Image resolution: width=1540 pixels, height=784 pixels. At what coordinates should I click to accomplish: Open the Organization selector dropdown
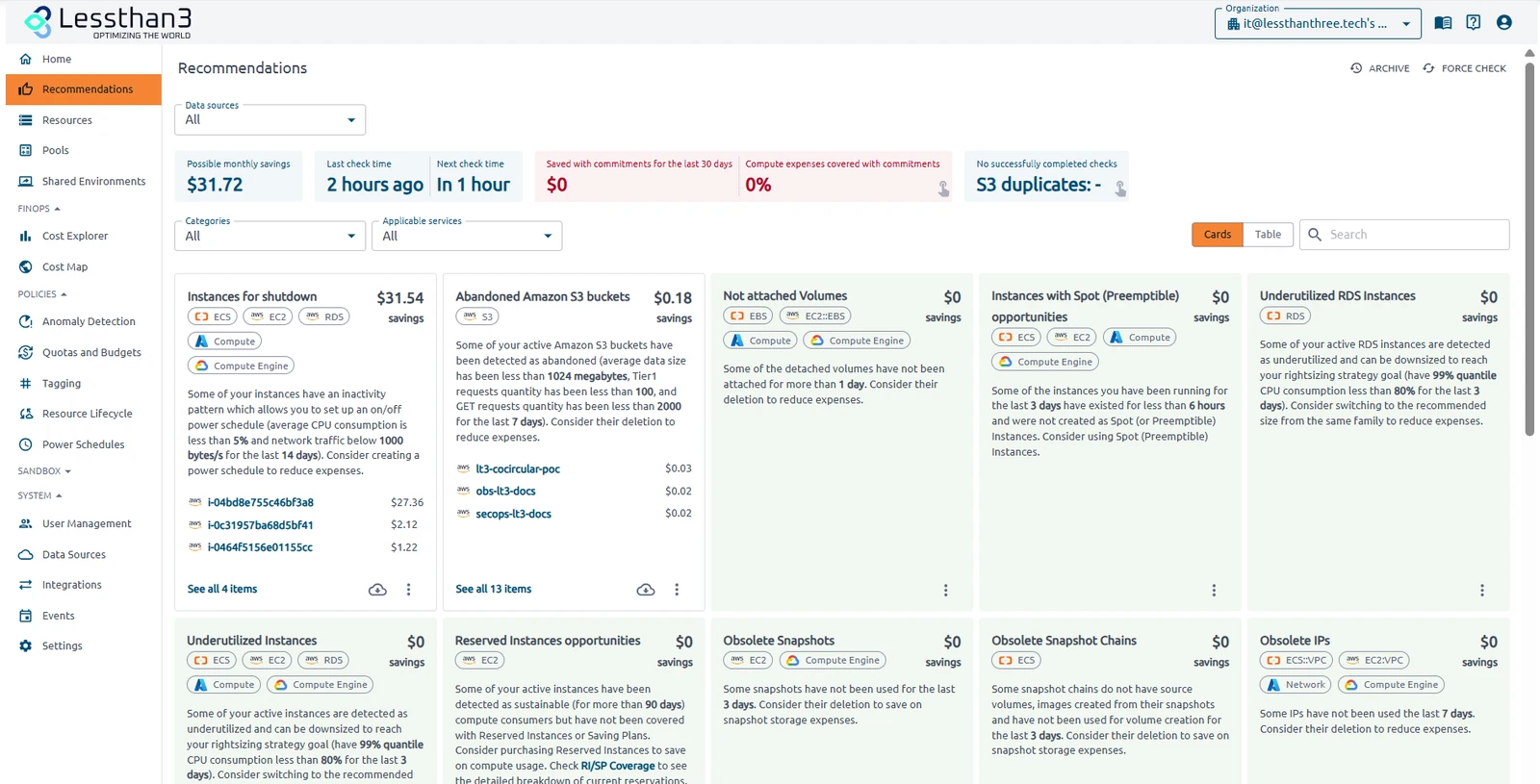point(1318,23)
